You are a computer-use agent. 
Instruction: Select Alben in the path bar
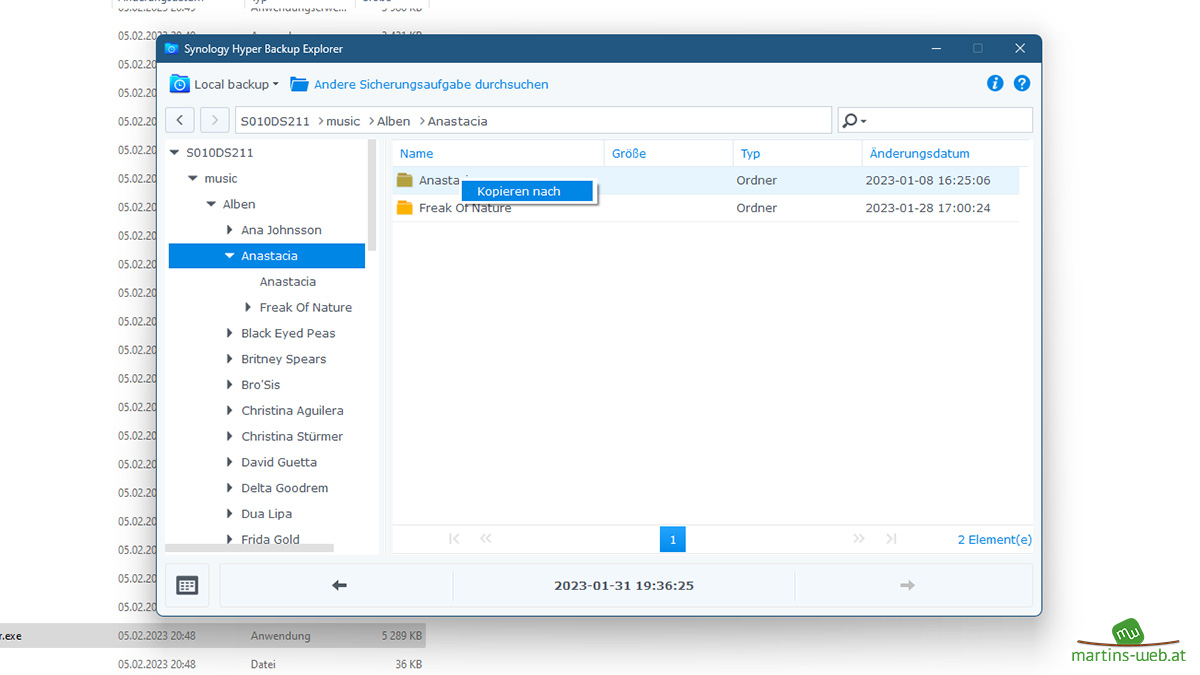click(x=394, y=121)
